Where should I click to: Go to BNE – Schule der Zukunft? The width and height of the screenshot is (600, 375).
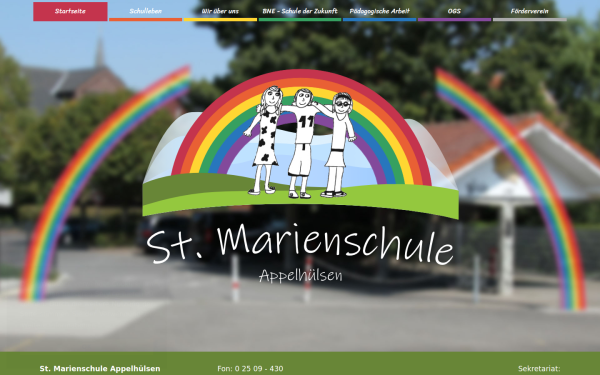click(300, 11)
